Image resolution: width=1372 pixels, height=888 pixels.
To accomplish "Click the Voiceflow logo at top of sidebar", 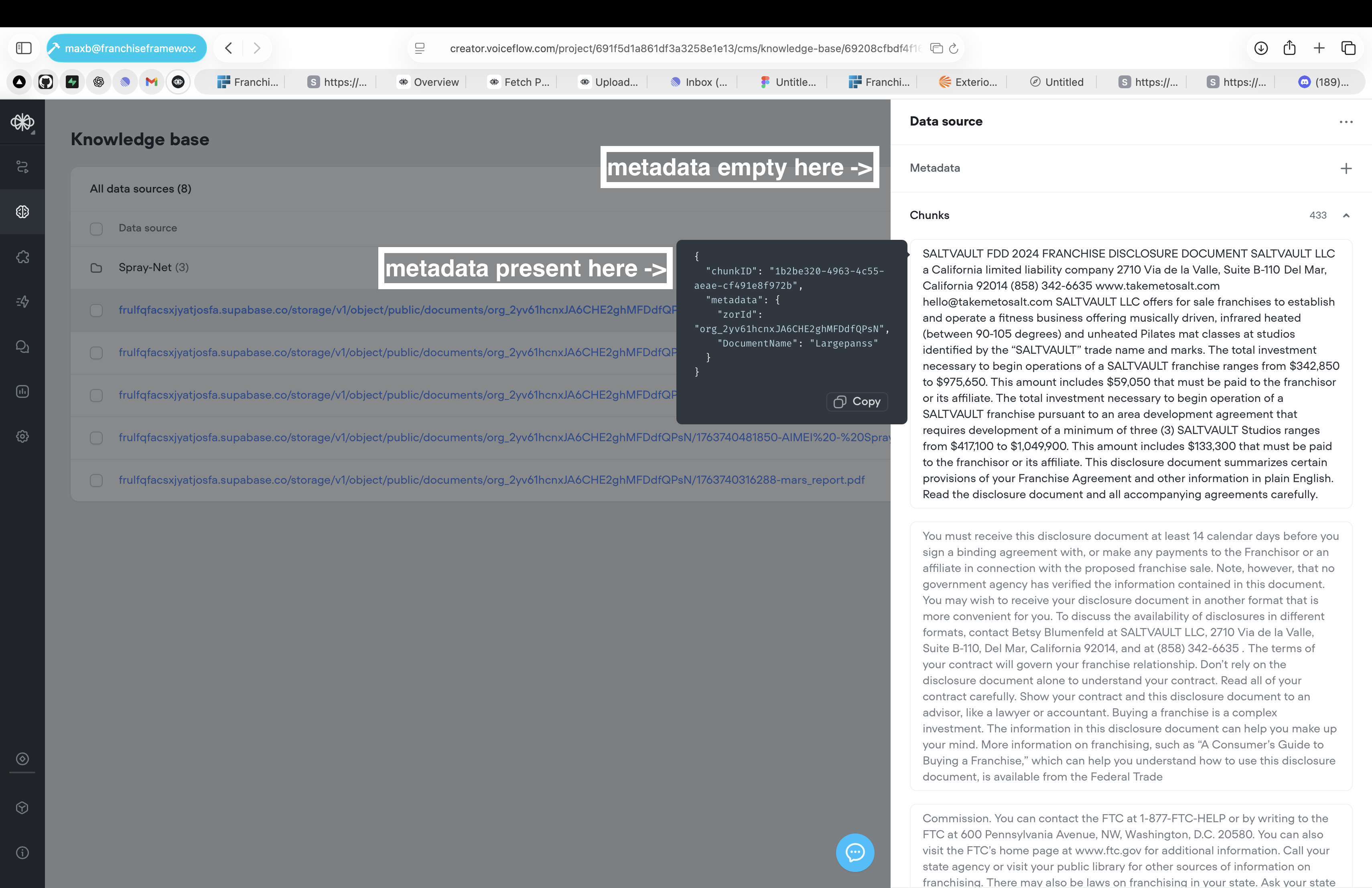I will point(22,122).
